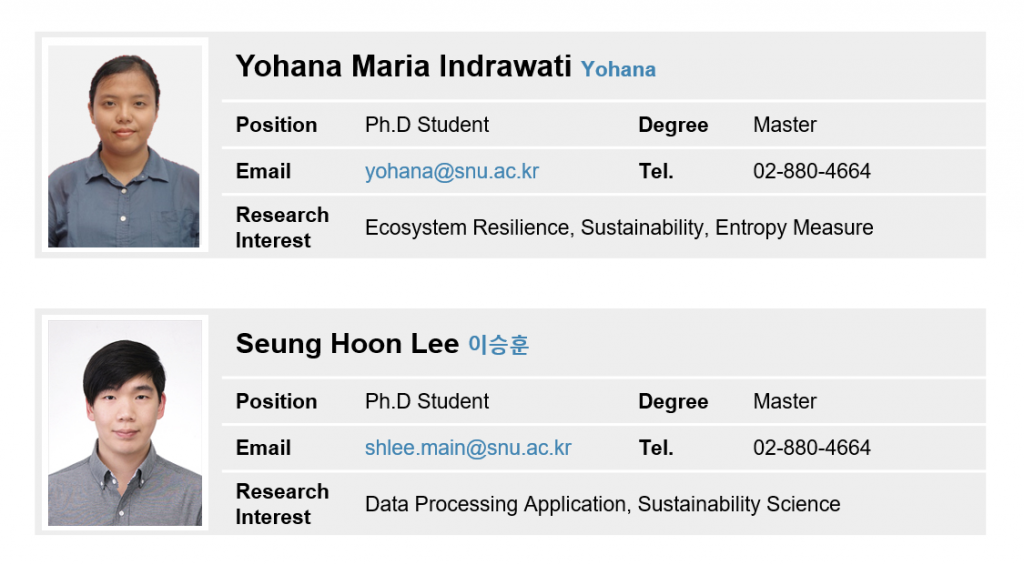Click the name heading Seung Hoon Lee
Viewport: 1024px width, 565px height.
point(347,344)
